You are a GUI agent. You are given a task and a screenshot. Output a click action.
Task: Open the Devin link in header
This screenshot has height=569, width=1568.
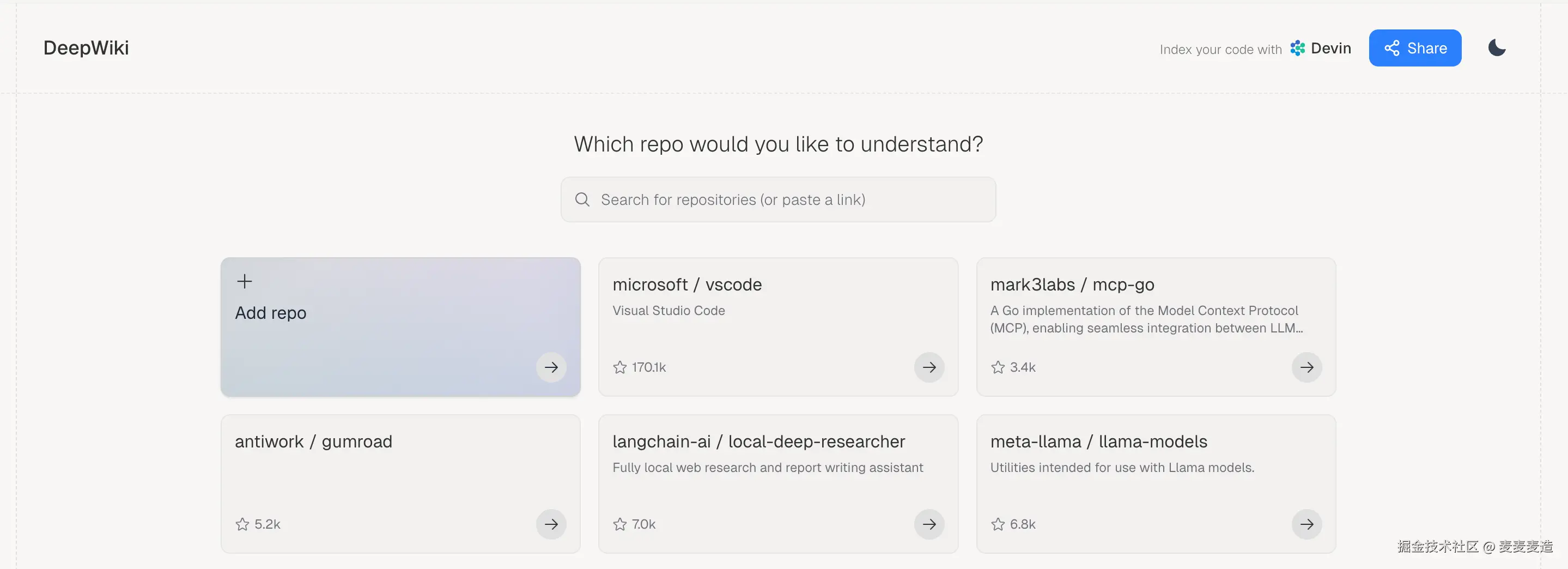click(x=1321, y=49)
